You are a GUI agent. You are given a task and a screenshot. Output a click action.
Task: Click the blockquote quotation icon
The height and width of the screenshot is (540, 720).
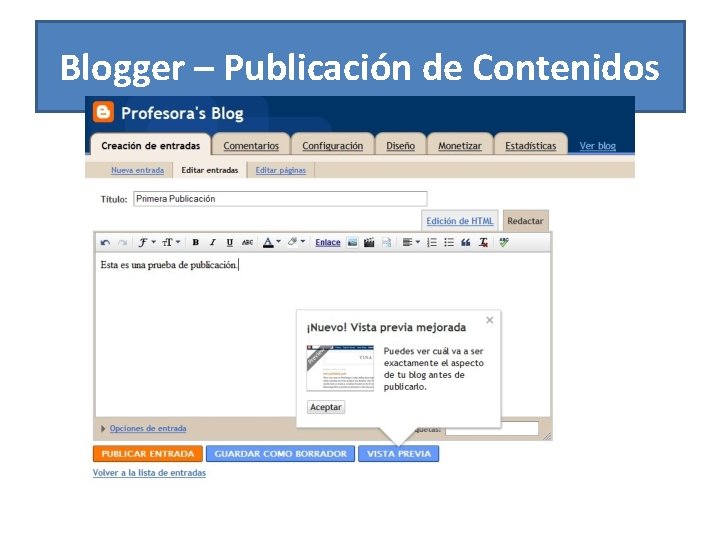tap(466, 242)
